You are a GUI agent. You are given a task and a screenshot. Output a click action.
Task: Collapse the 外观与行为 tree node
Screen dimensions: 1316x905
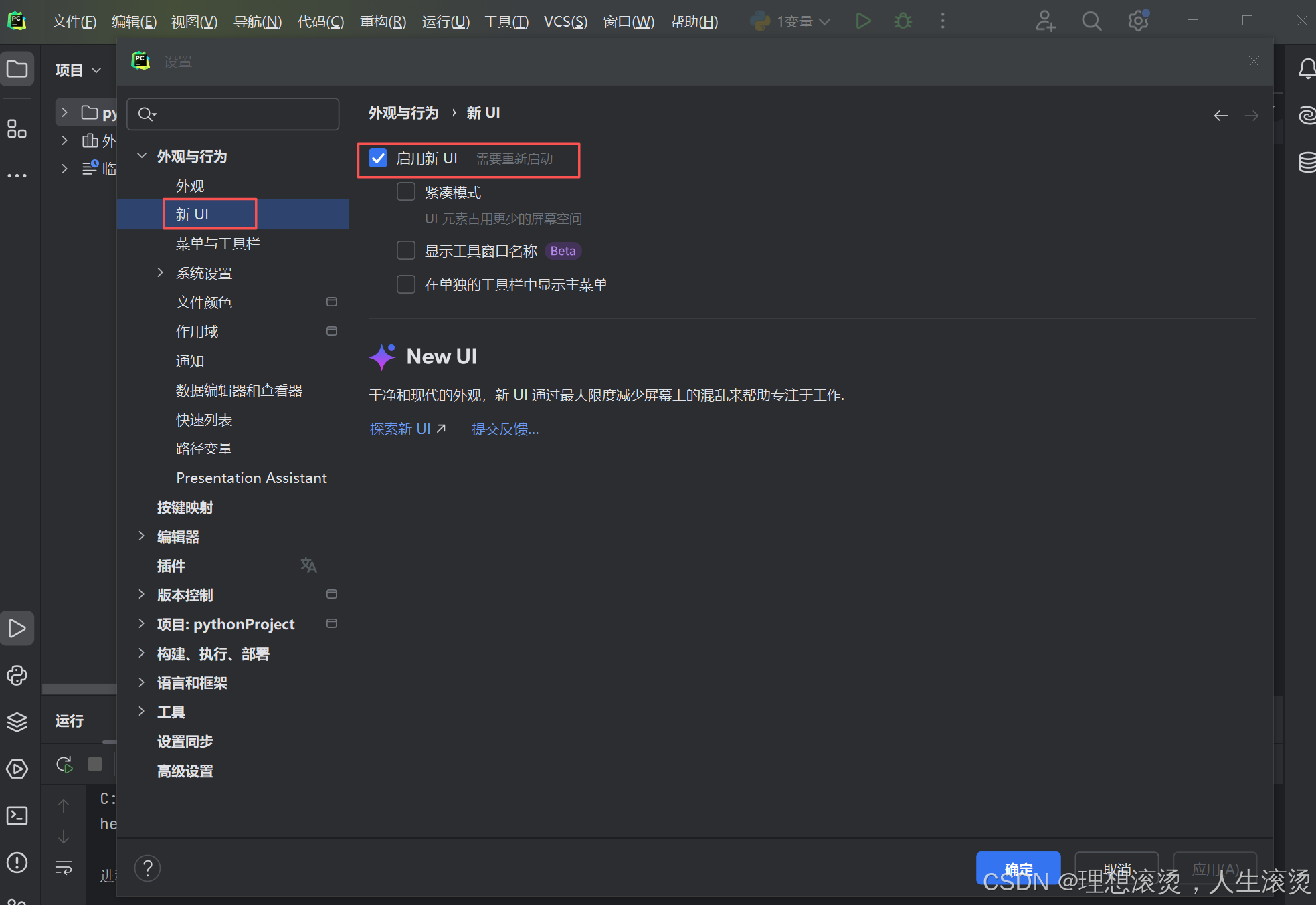click(x=141, y=156)
